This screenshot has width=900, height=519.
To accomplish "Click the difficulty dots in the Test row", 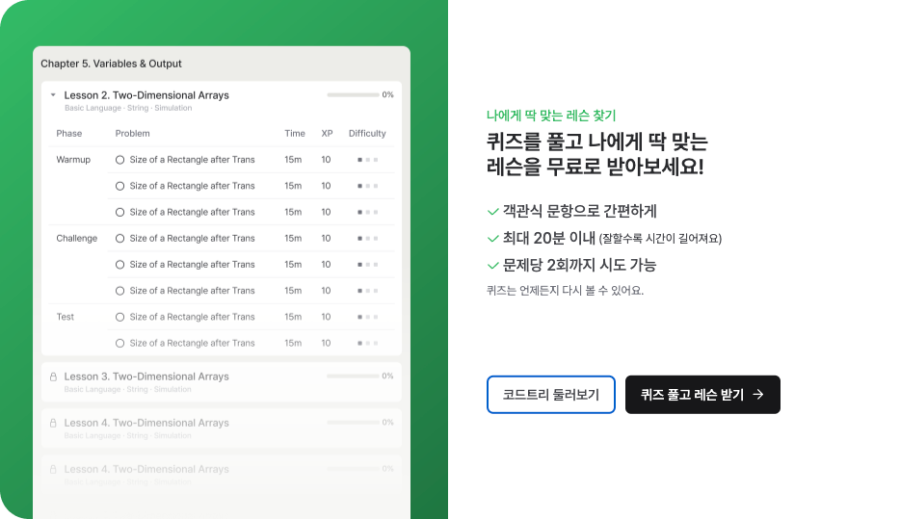I will point(368,317).
